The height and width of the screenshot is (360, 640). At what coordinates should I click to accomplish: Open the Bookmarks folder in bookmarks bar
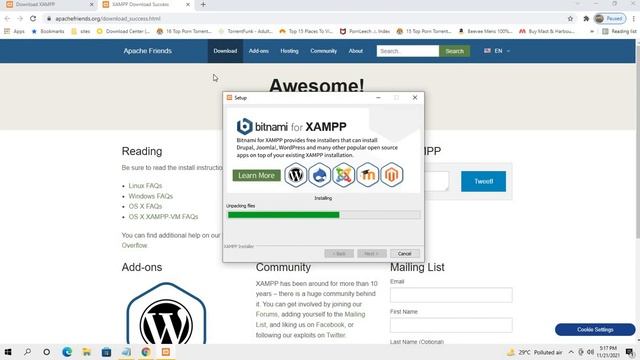(x=48, y=31)
